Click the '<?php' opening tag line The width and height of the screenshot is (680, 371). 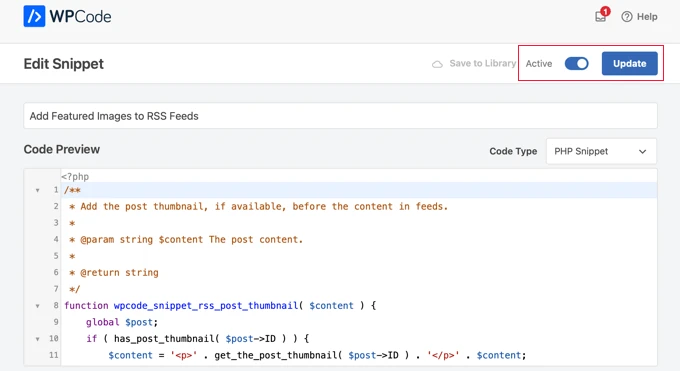click(x=75, y=177)
